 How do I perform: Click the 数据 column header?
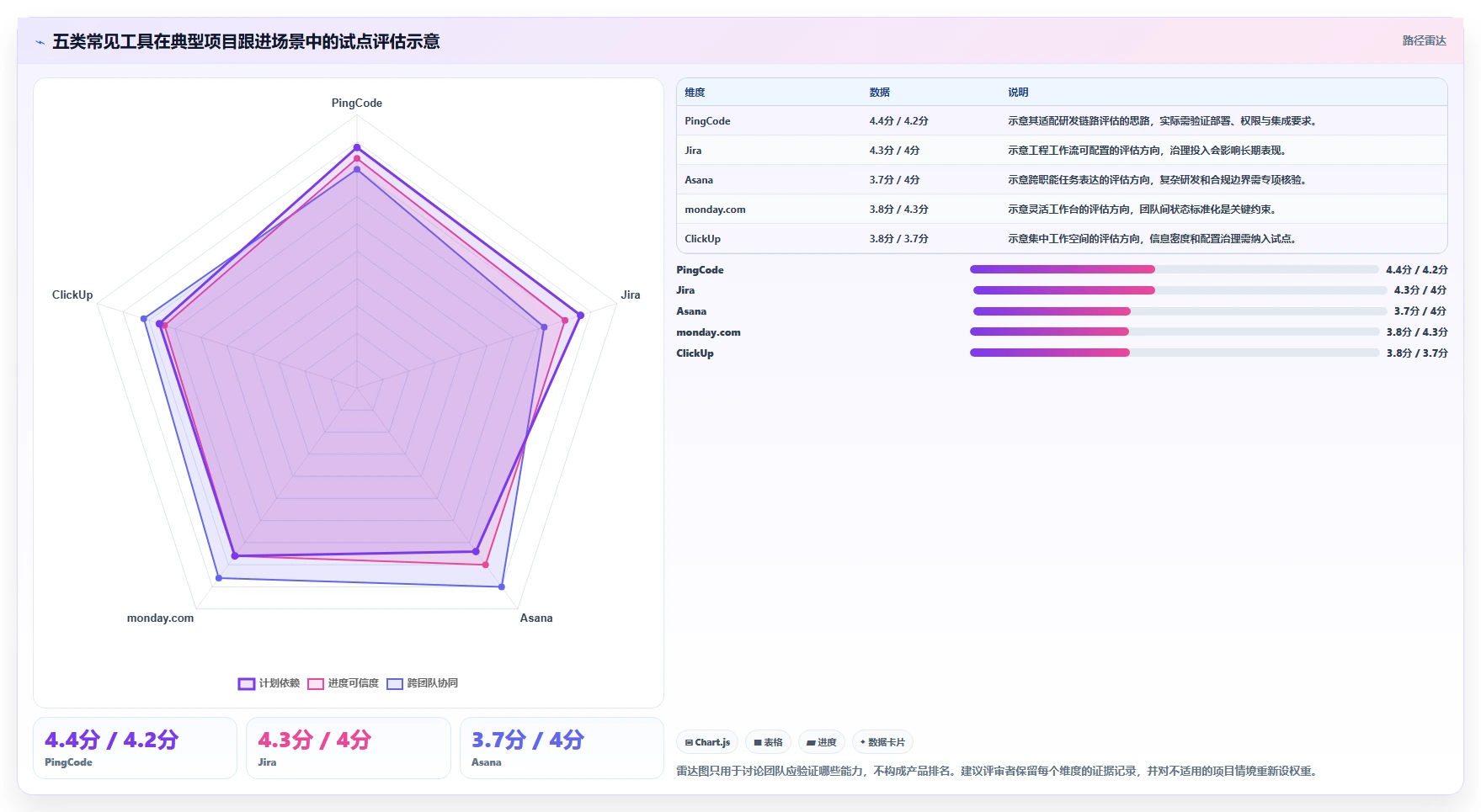880,93
